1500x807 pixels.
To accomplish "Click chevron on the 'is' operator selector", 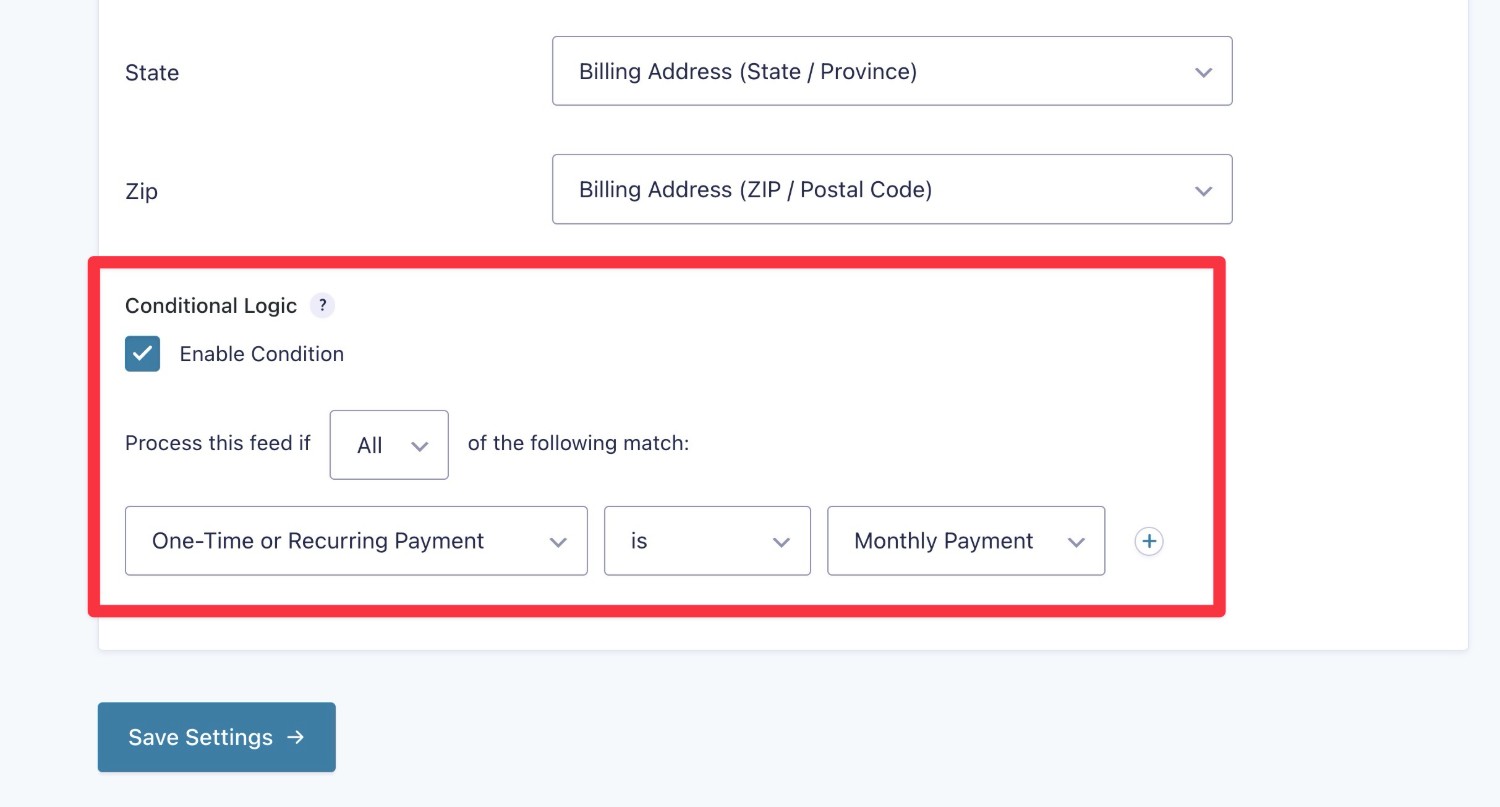I will (781, 542).
